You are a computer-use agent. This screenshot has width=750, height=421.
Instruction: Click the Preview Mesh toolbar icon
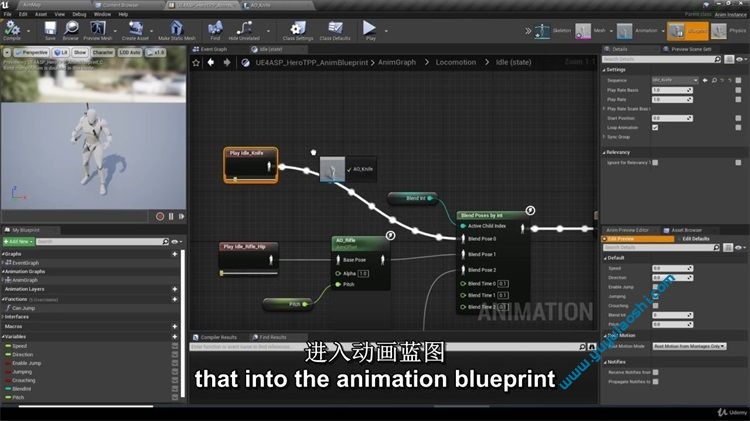coord(98,29)
